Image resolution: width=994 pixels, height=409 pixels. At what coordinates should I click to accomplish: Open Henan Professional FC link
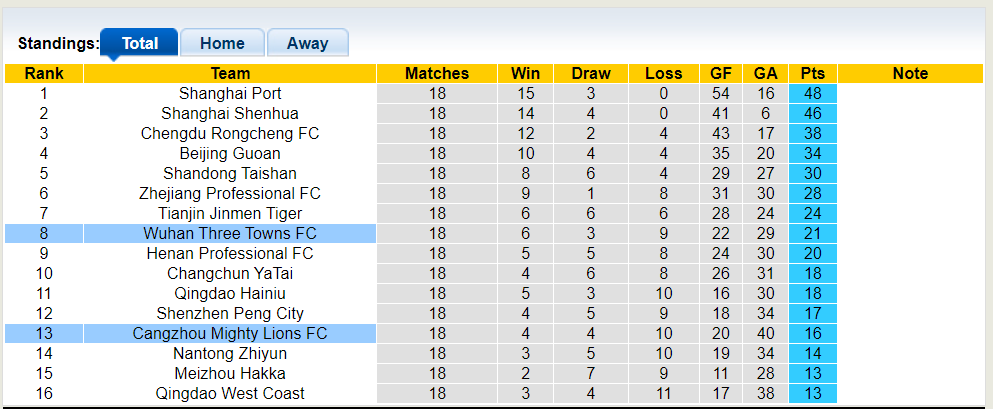[x=230, y=254]
